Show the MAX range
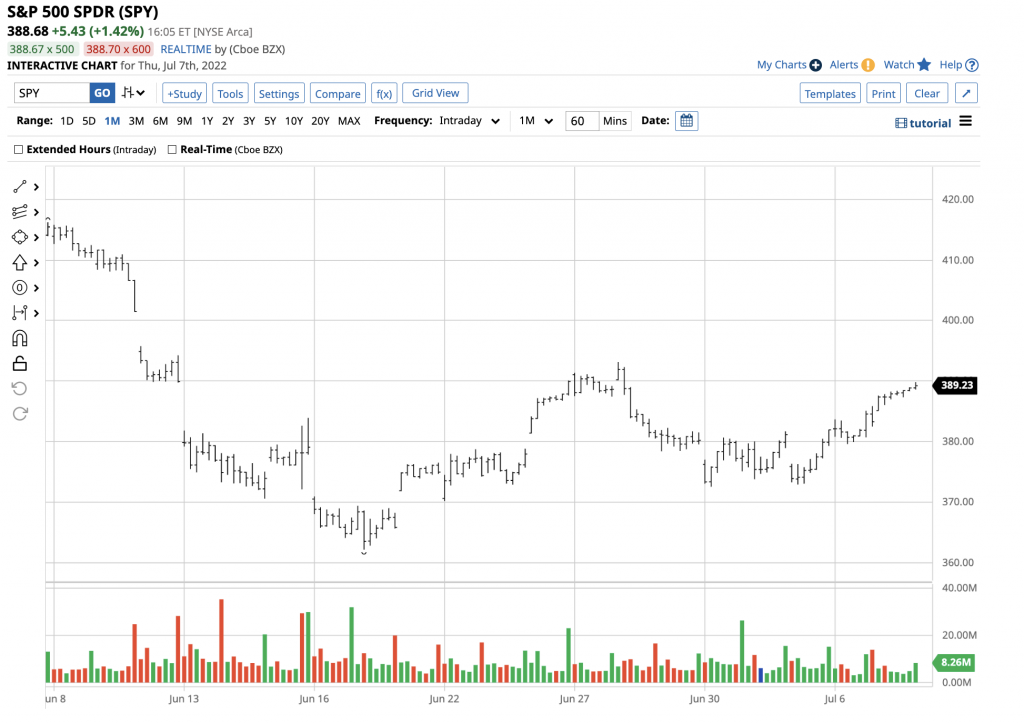Screen dimensions: 1024x723 tap(349, 121)
